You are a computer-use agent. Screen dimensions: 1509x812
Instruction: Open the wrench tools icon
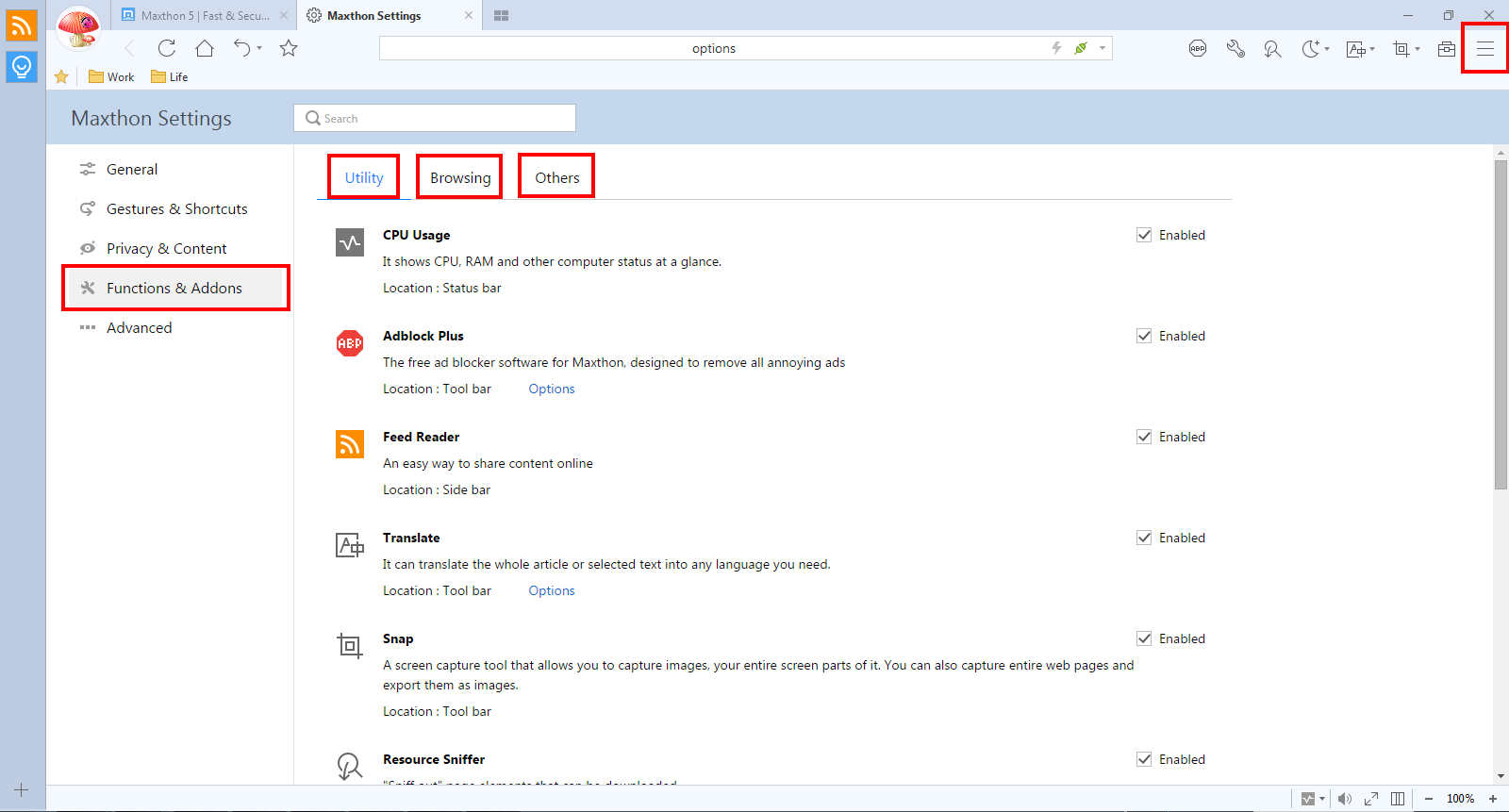1235,48
